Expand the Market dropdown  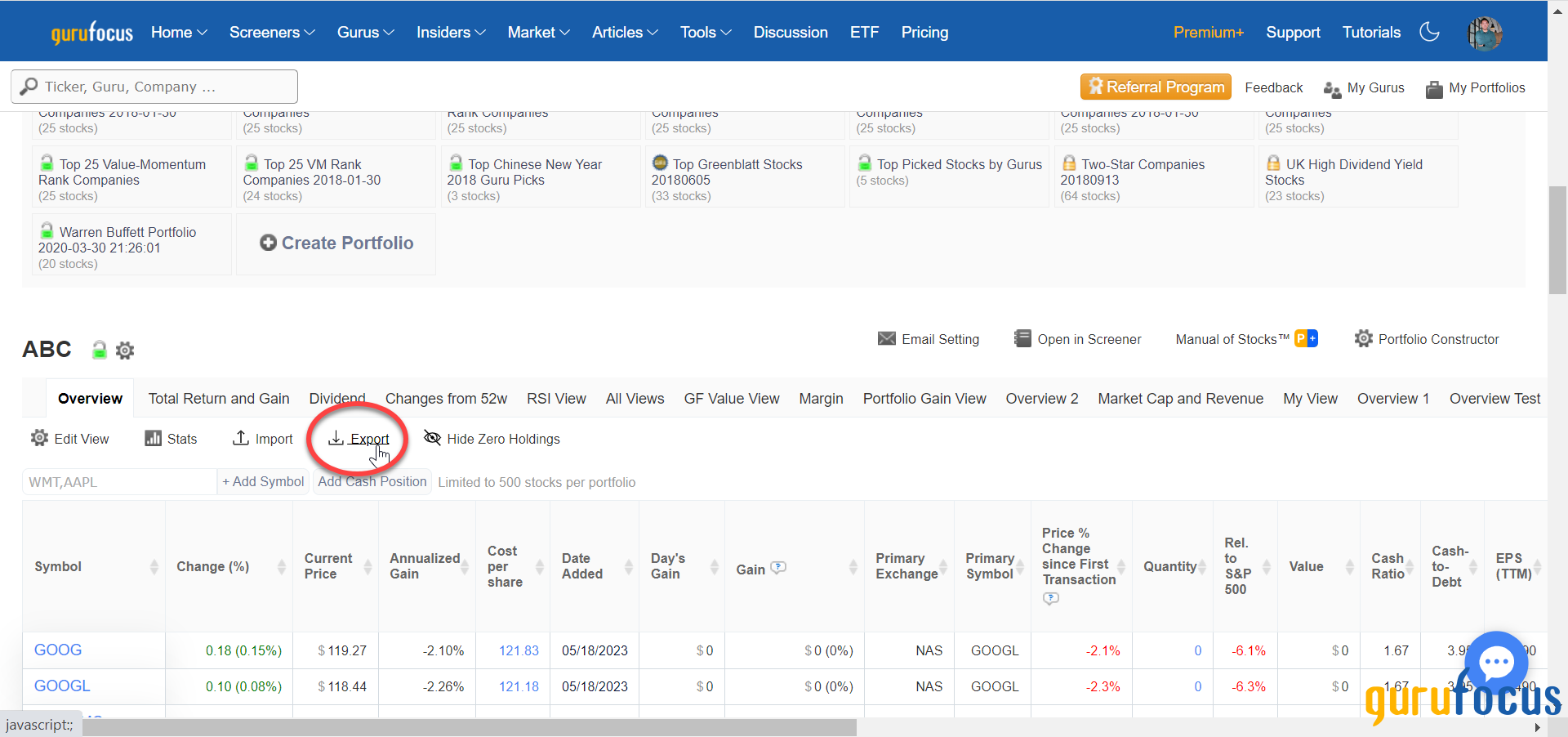tap(537, 32)
